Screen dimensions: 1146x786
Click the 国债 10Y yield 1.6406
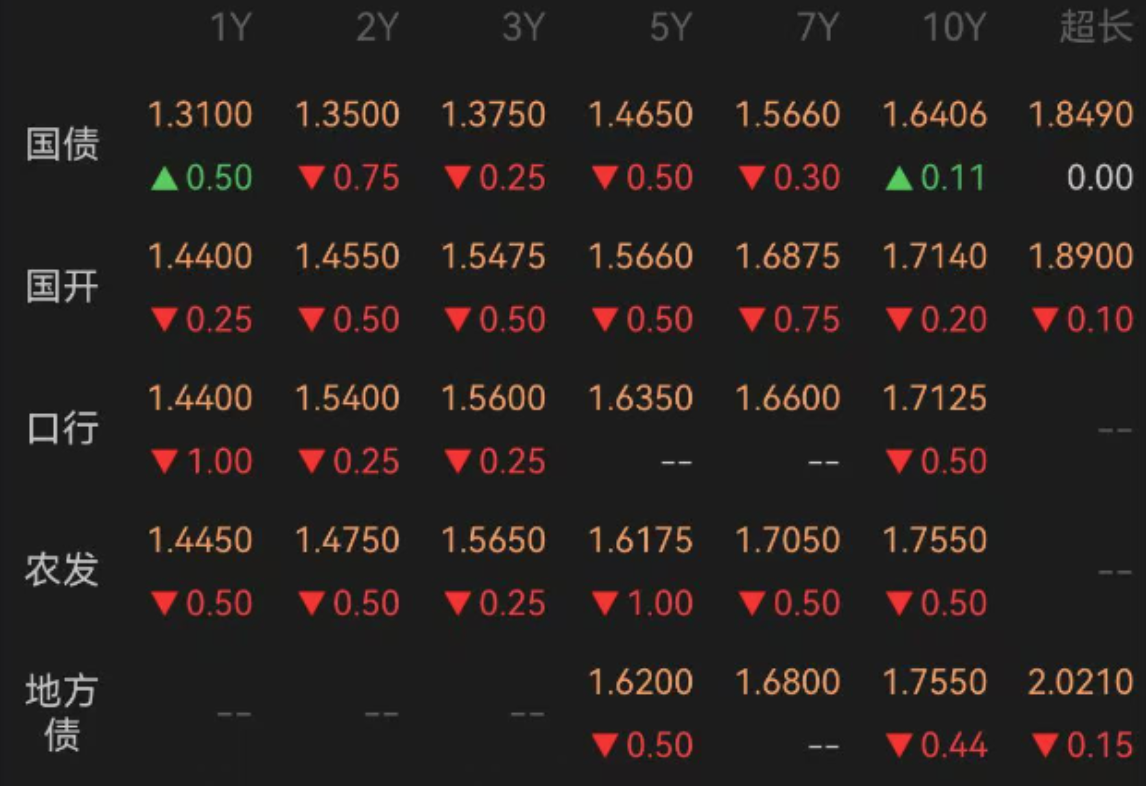935,115
